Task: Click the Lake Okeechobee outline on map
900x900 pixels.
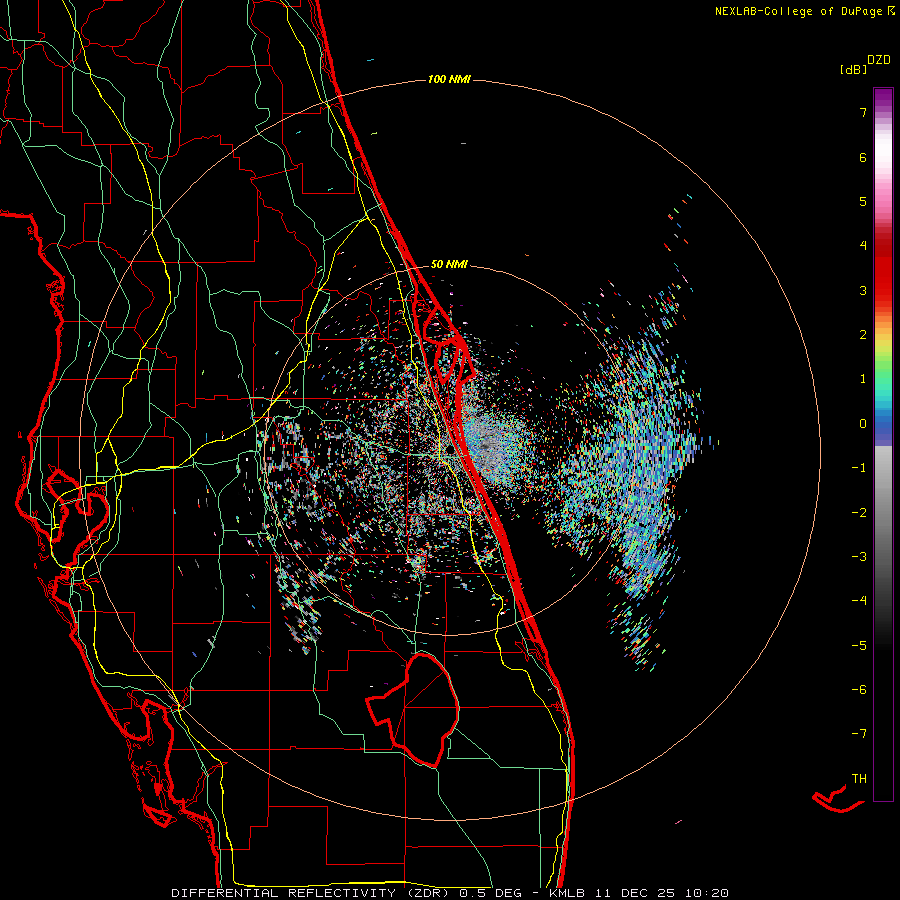Action: pos(413,711)
